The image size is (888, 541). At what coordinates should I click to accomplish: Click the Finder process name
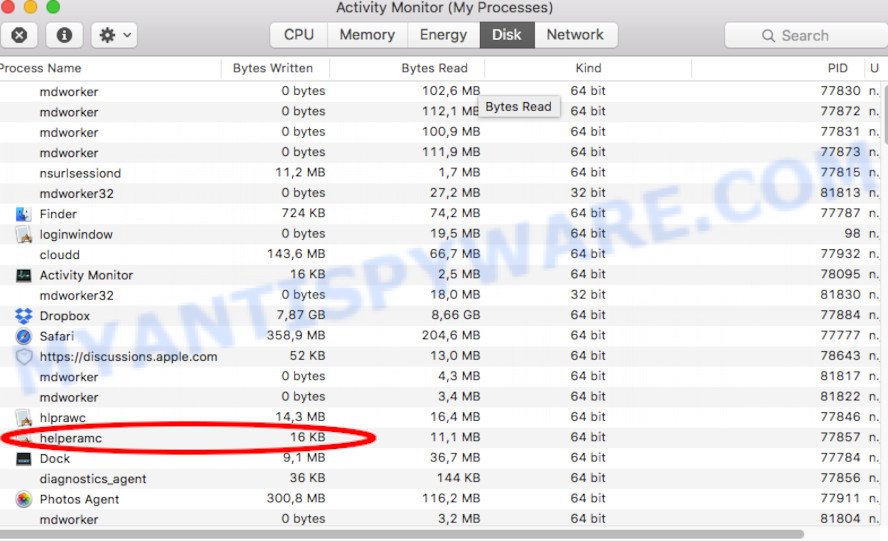[58, 214]
